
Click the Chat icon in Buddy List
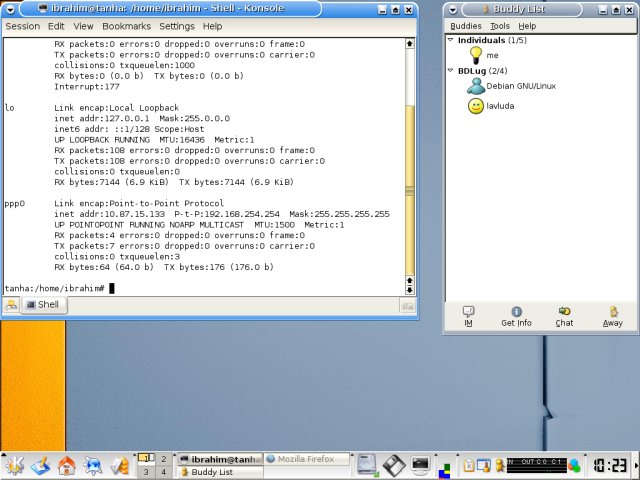[564, 316]
